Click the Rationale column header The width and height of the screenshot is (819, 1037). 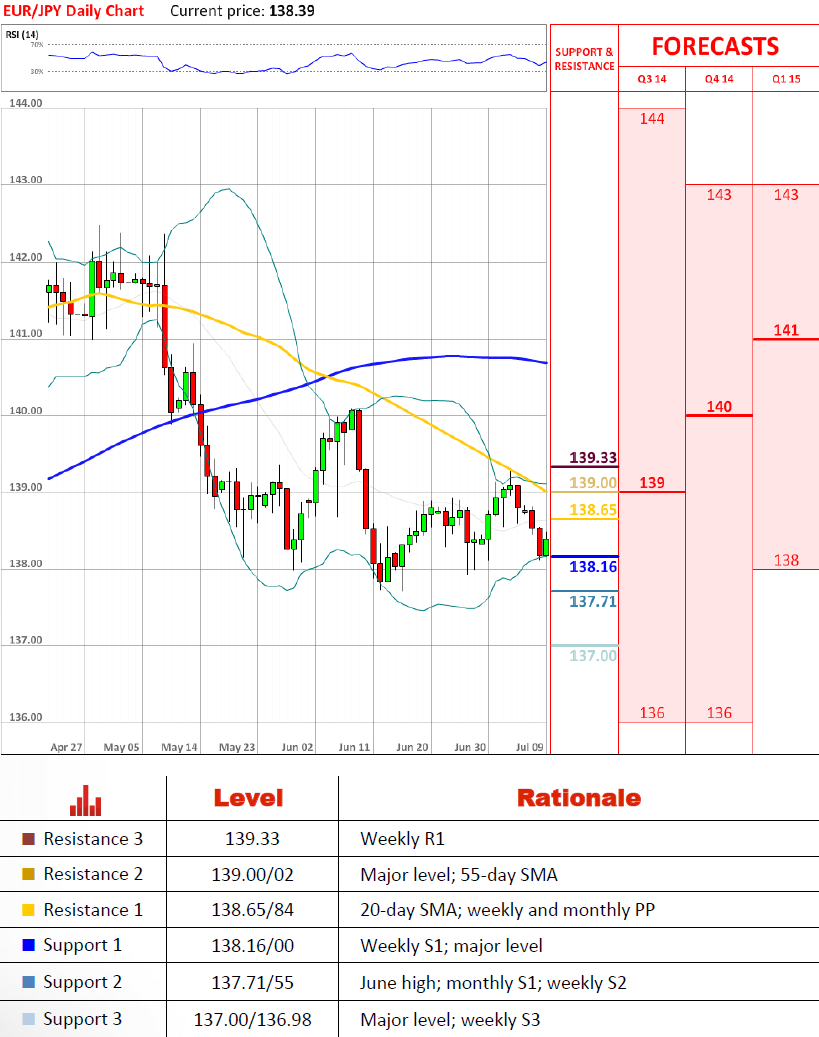tap(579, 798)
